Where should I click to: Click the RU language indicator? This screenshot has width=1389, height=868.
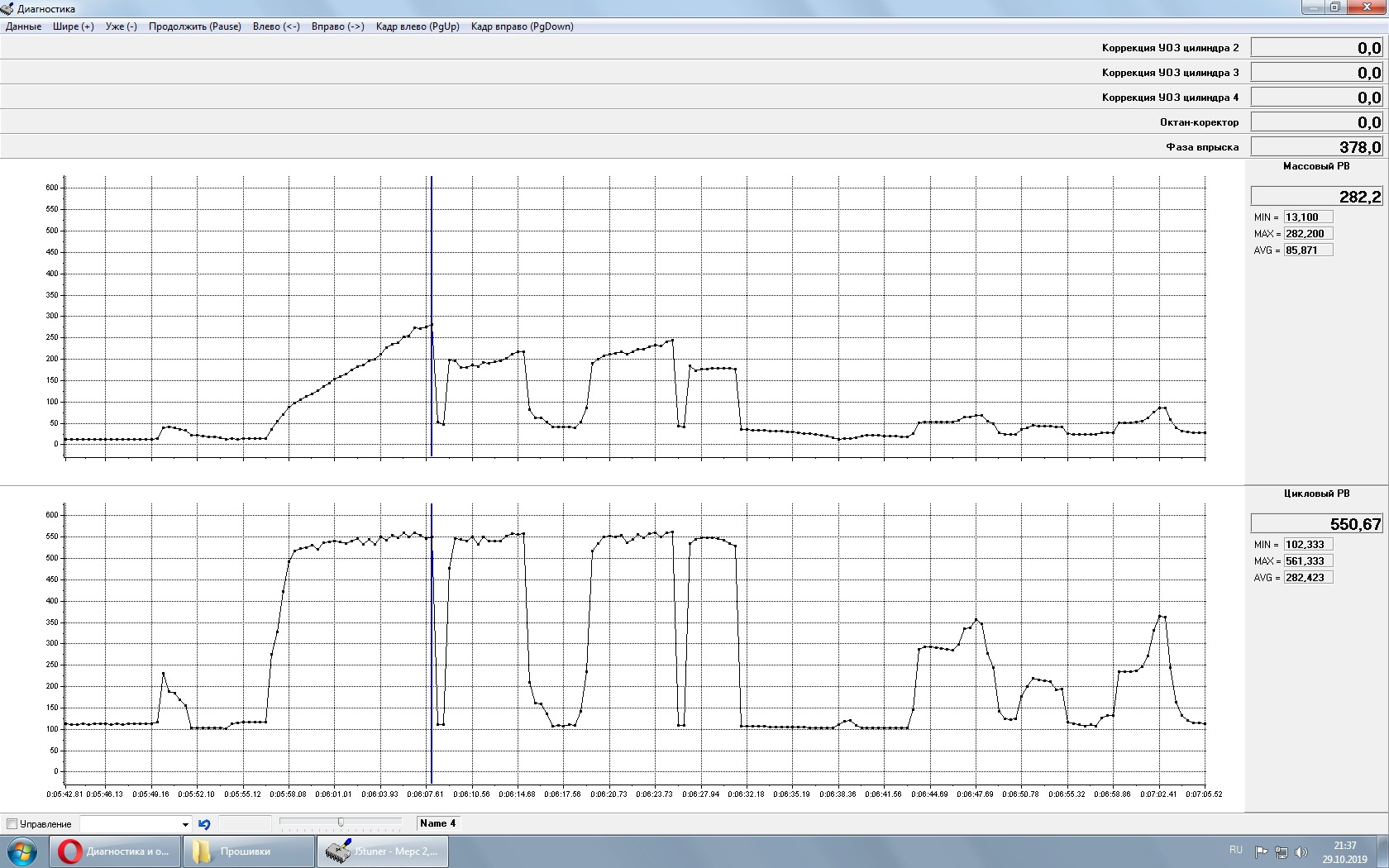tap(1235, 850)
